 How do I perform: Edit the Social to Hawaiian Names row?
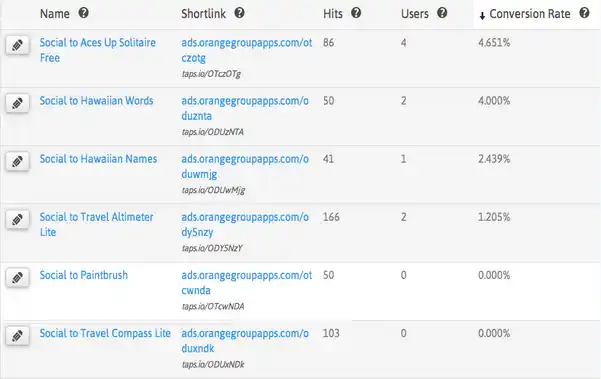coord(17,162)
